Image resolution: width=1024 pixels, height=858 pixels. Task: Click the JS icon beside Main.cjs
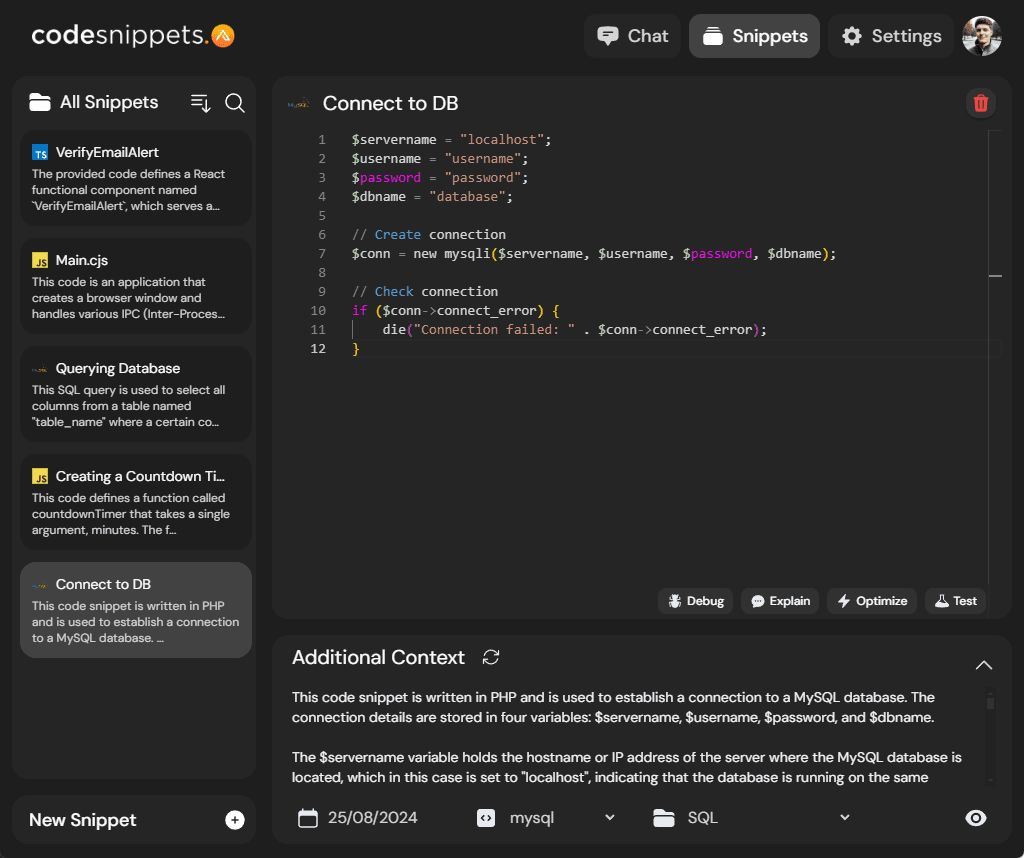[x=40, y=261]
